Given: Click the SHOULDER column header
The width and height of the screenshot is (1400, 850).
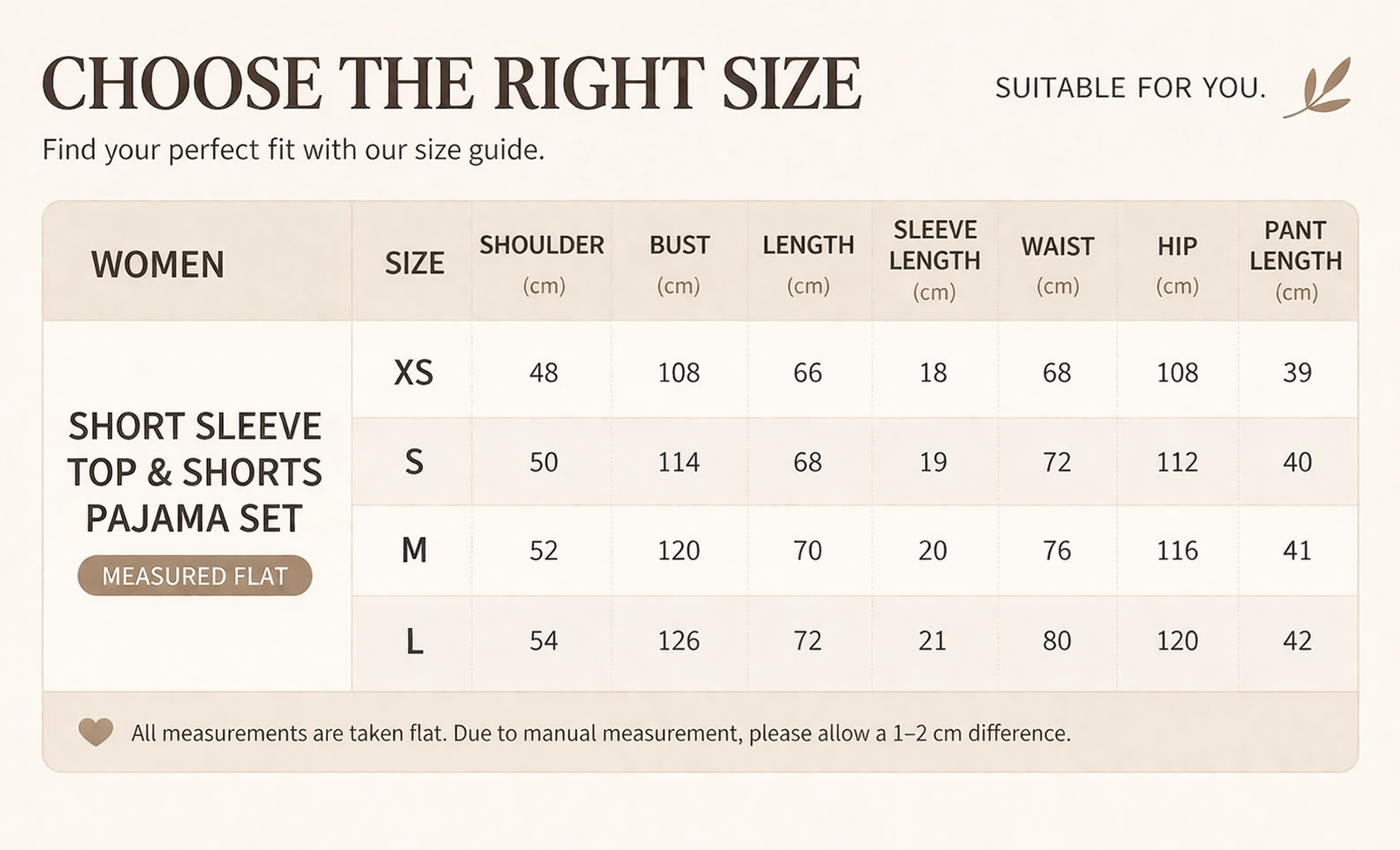Looking at the screenshot, I should (542, 261).
